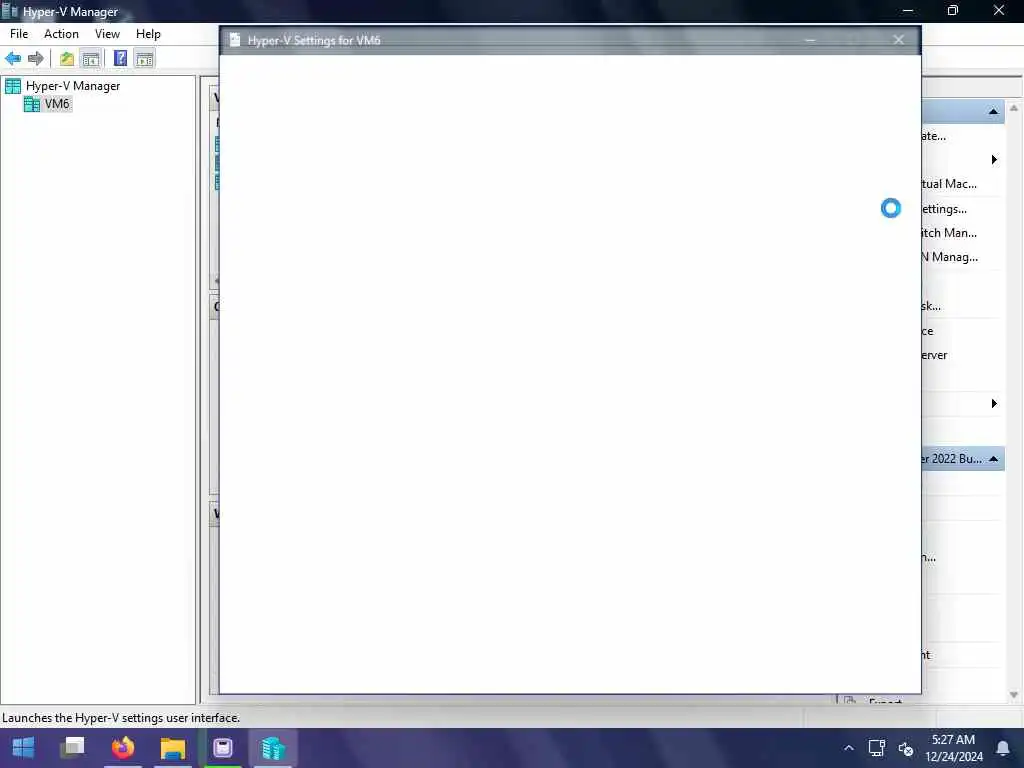Collapse the '2022 Bu...' Actions section arrow
The height and width of the screenshot is (768, 1024).
(993, 459)
